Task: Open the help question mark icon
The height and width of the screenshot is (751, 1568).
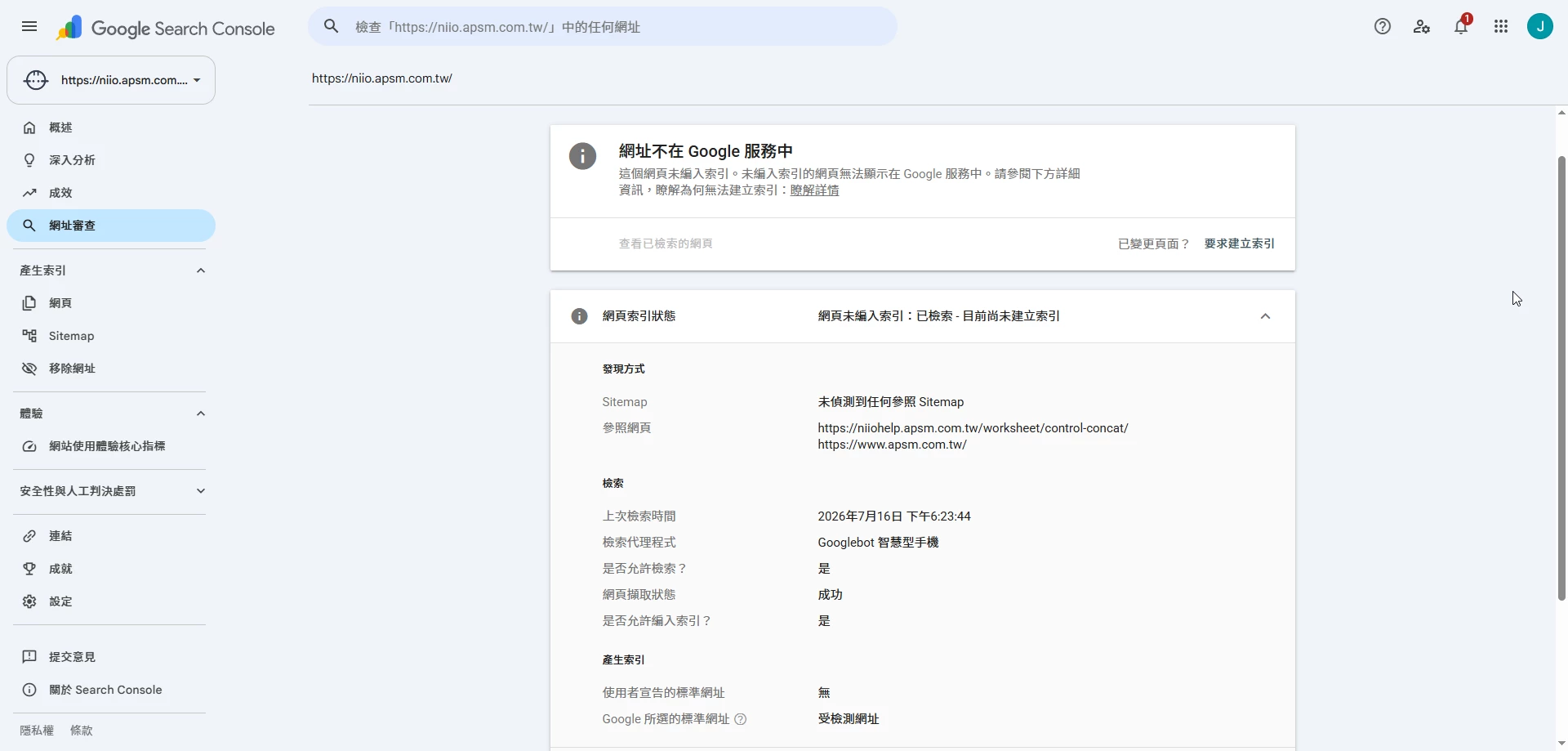Action: coord(1382,26)
